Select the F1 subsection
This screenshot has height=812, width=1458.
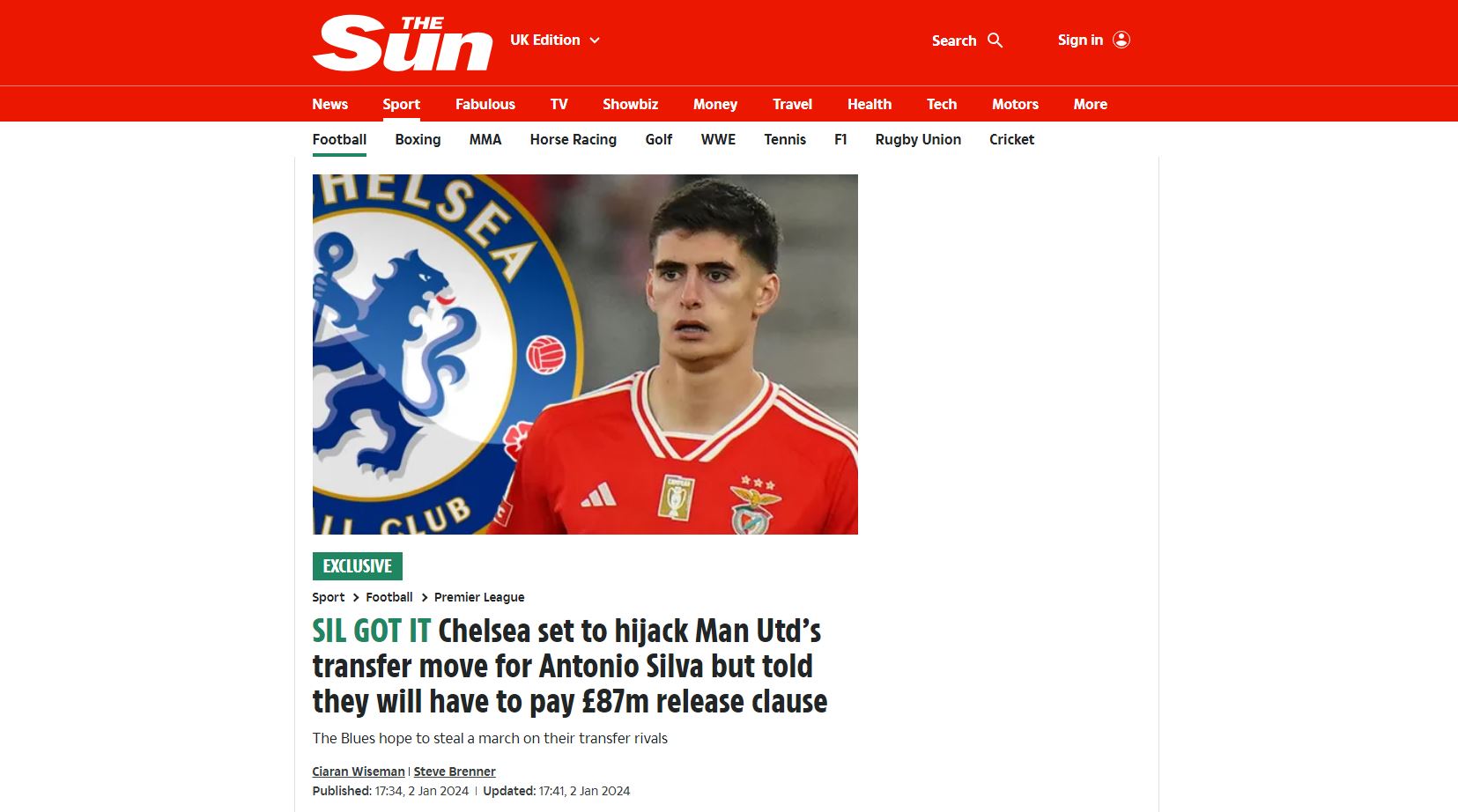[x=840, y=139]
